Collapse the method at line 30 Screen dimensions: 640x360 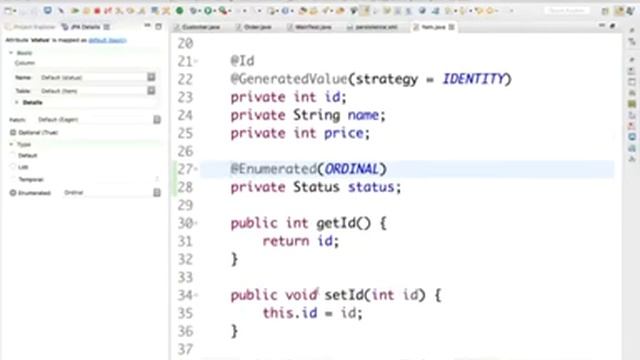tap(196, 223)
